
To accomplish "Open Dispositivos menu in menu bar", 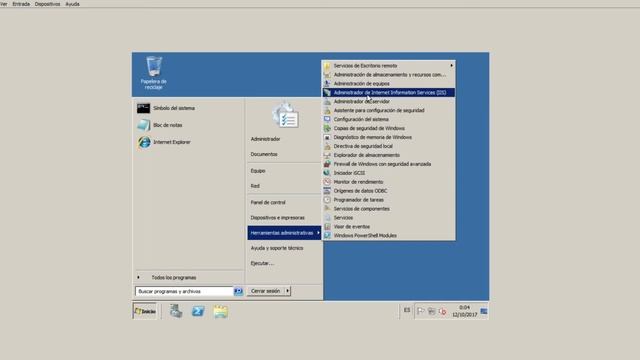I will coord(47,4).
